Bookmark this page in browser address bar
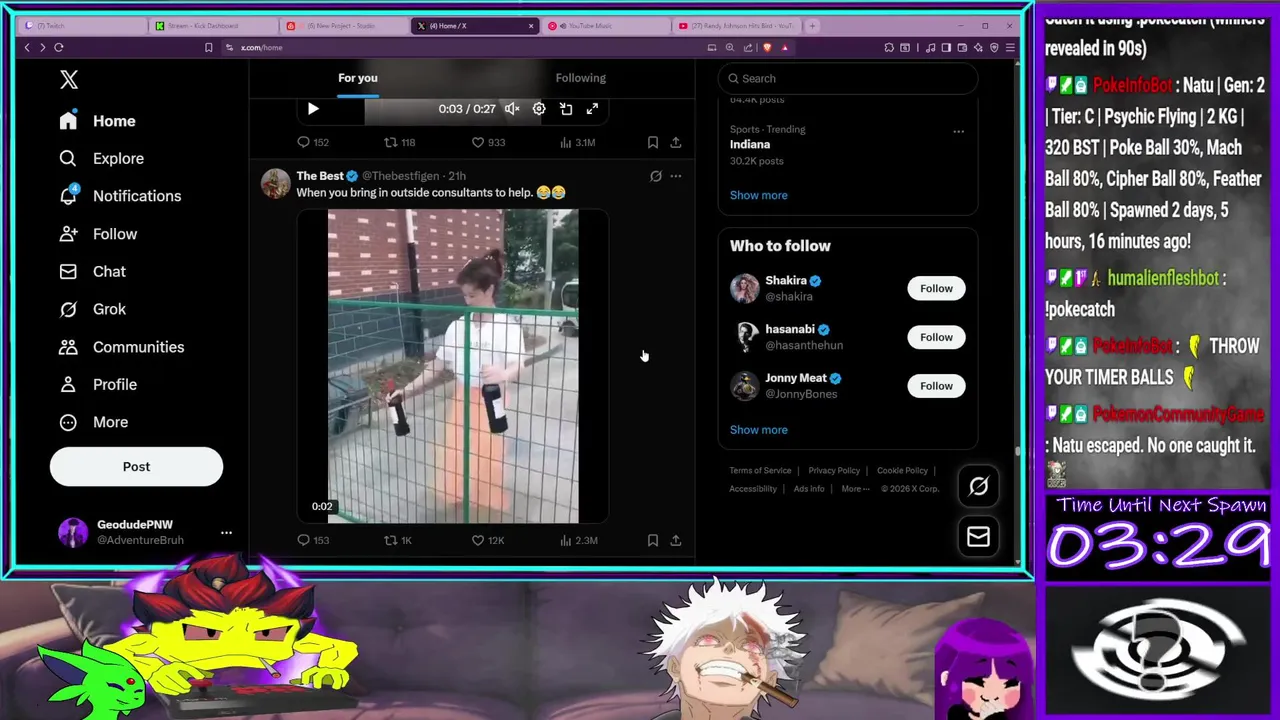The image size is (1280, 720). [208, 47]
